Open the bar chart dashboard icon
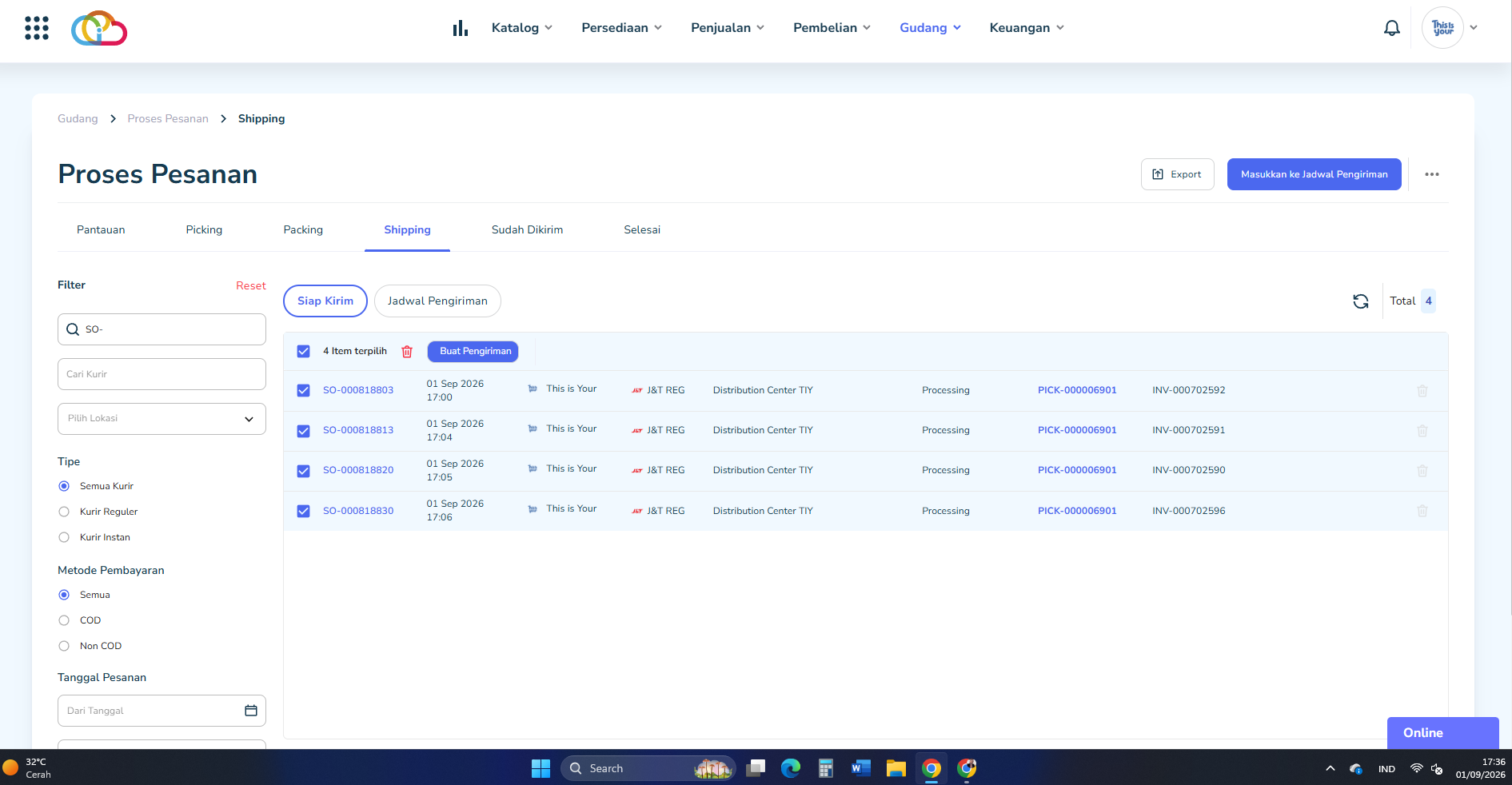The height and width of the screenshot is (785, 1512). coord(461,28)
